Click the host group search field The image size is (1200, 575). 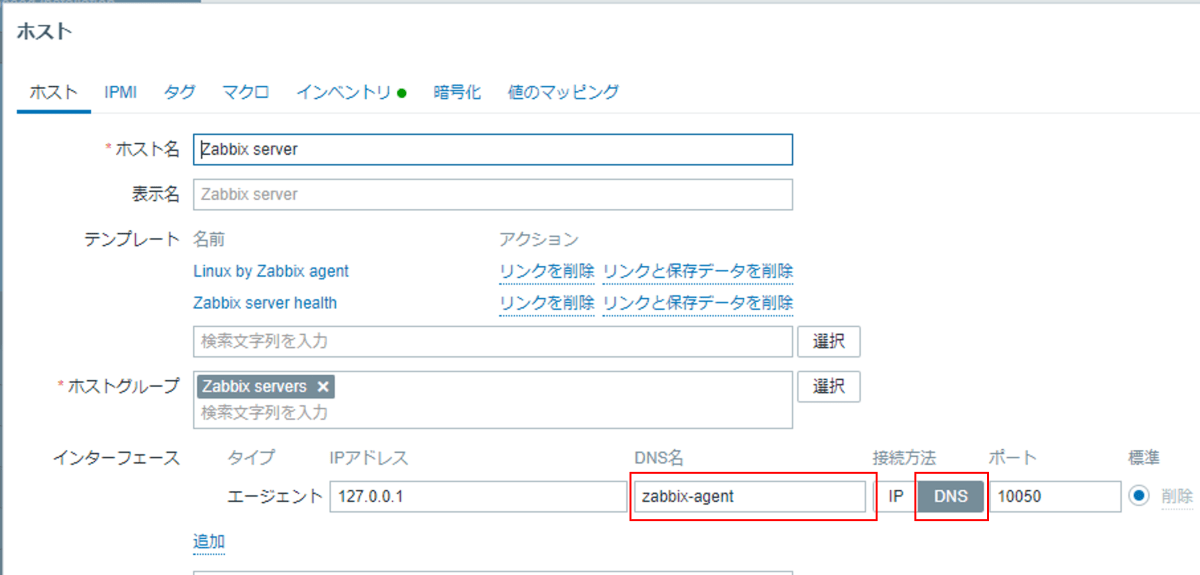point(493,411)
